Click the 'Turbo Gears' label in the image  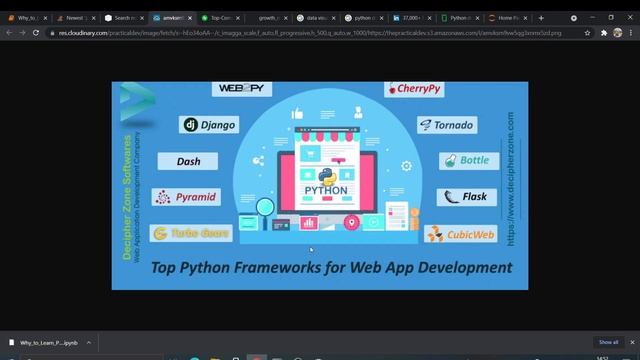(191, 233)
